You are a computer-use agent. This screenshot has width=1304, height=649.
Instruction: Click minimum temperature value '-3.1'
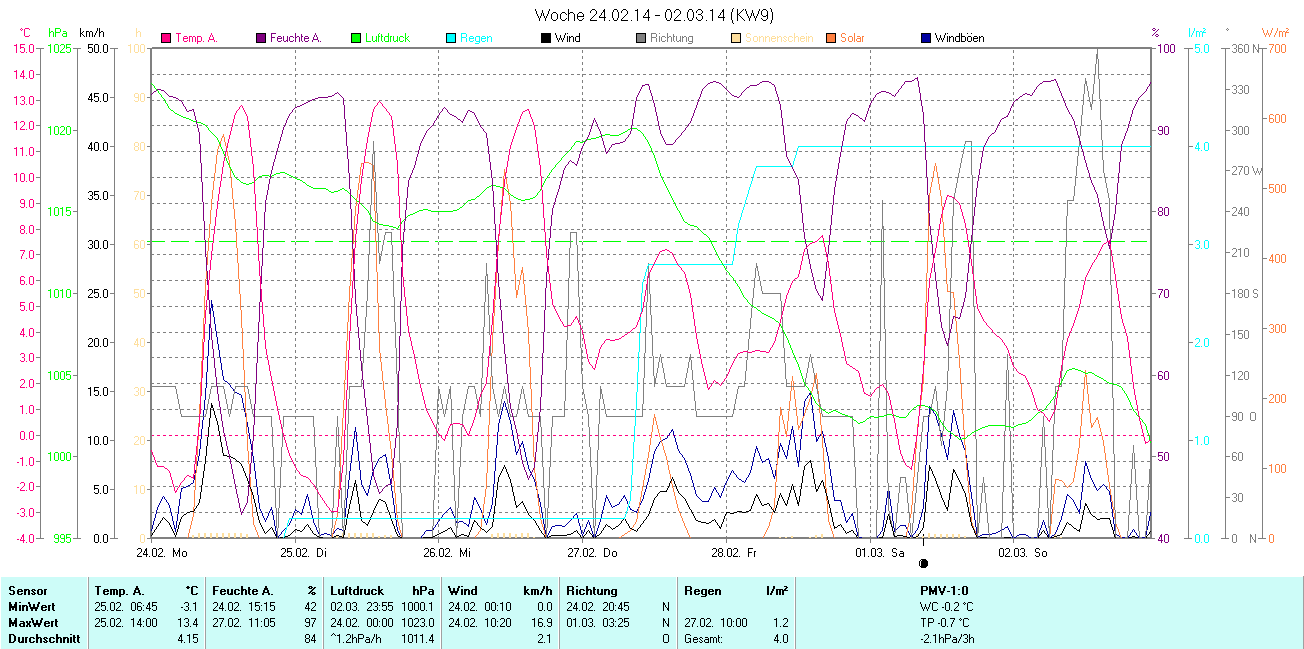(x=190, y=607)
